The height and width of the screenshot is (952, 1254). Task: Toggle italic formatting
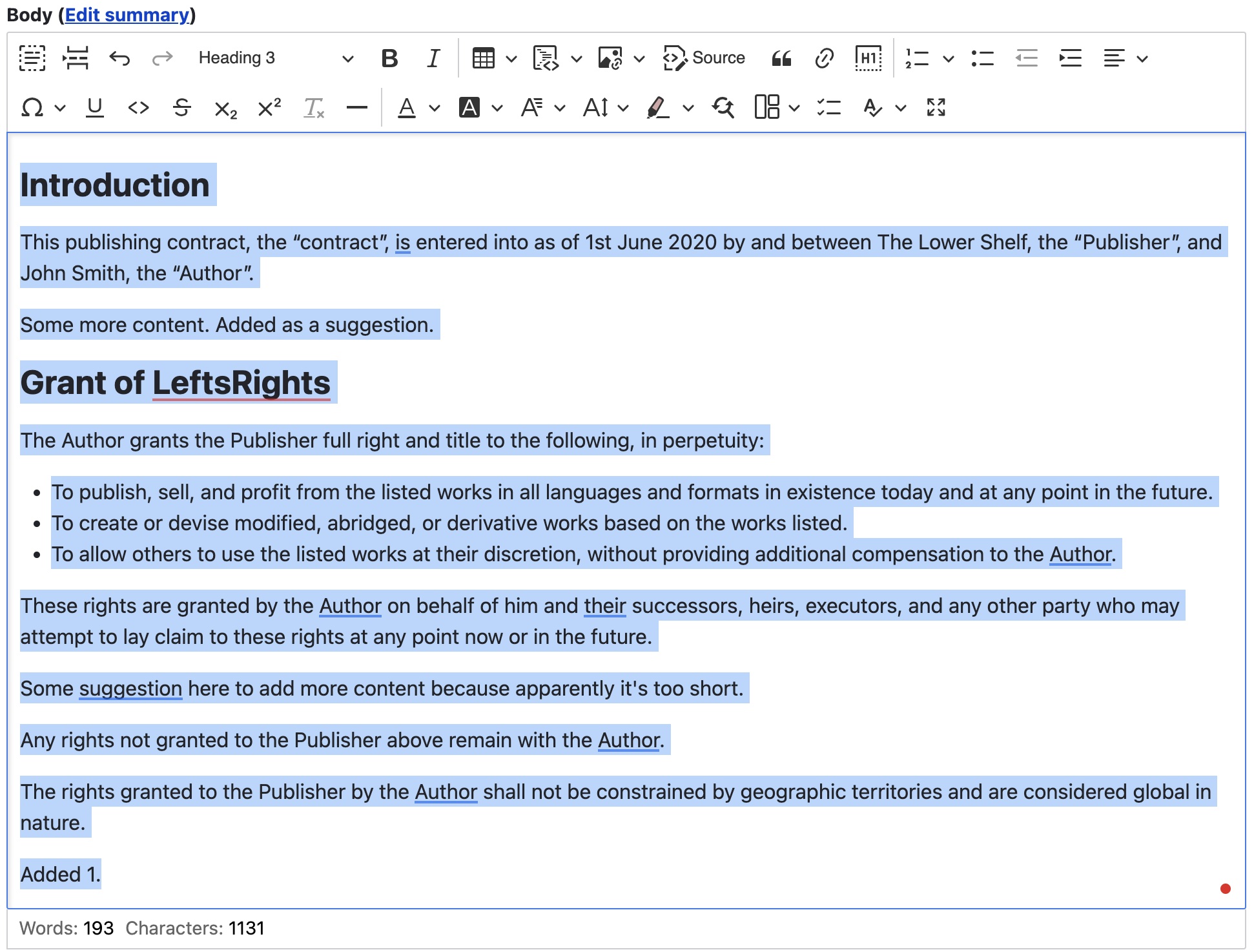click(x=433, y=58)
